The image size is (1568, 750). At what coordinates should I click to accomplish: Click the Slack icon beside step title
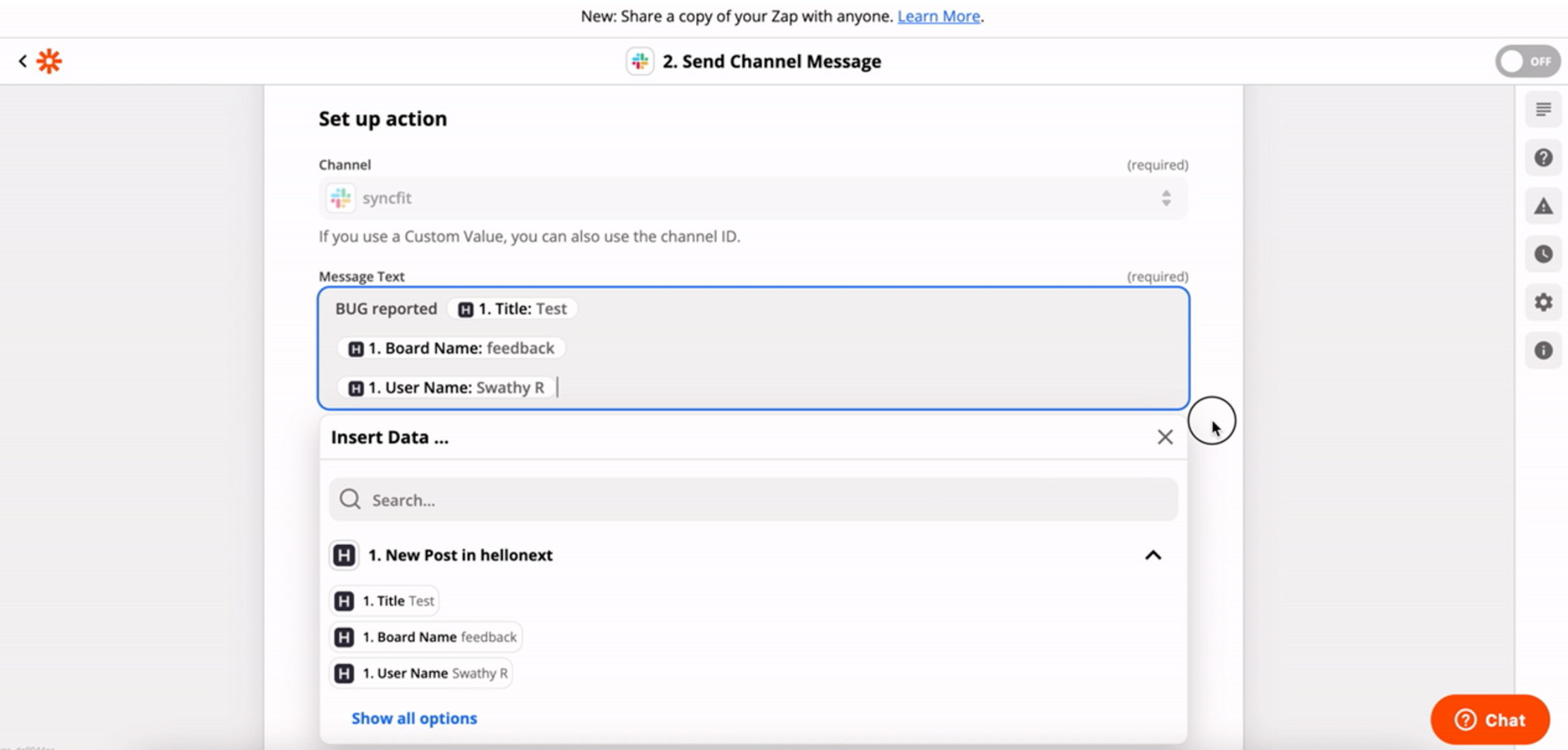pyautogui.click(x=640, y=61)
